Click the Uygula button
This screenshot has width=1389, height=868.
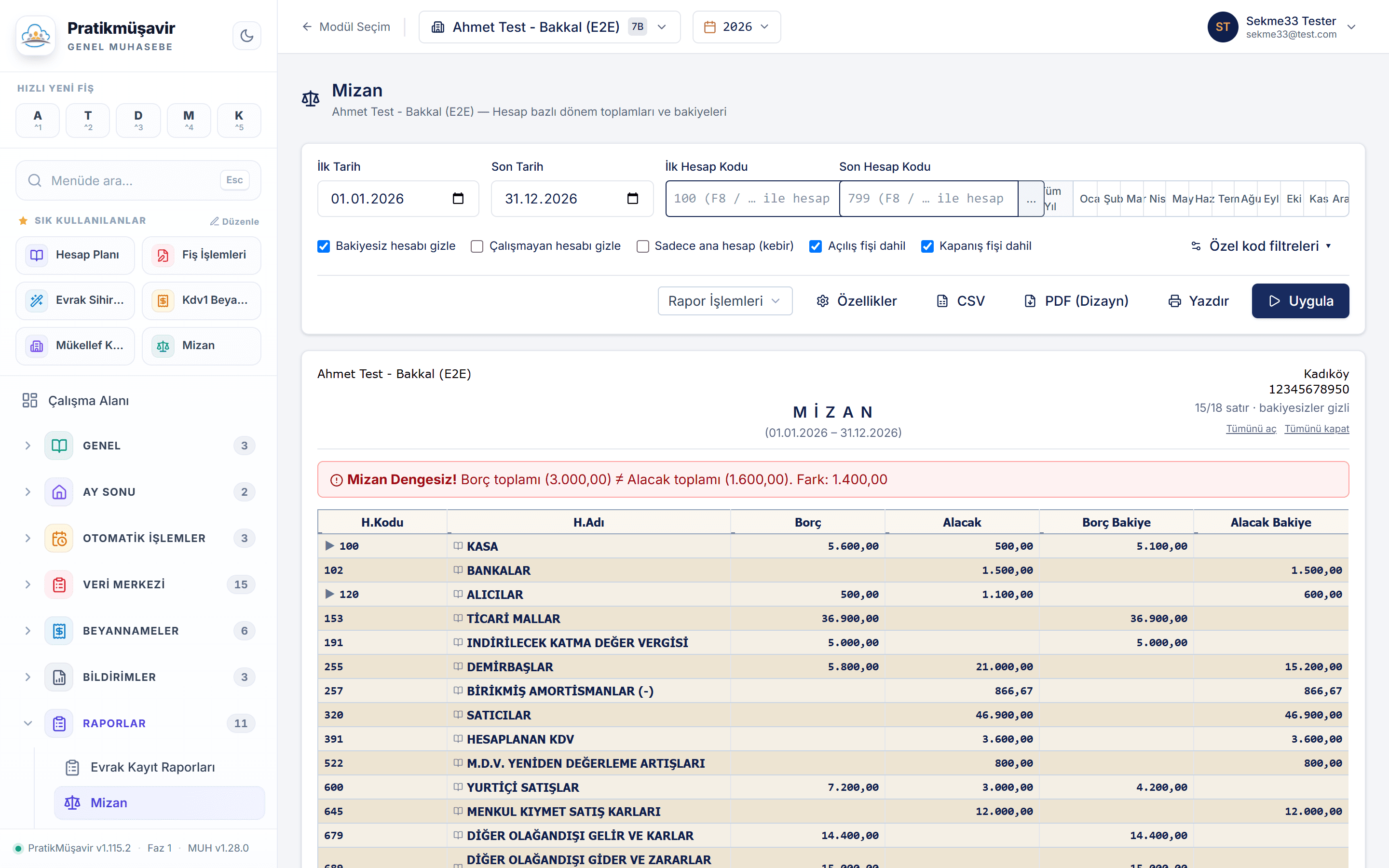1300,301
